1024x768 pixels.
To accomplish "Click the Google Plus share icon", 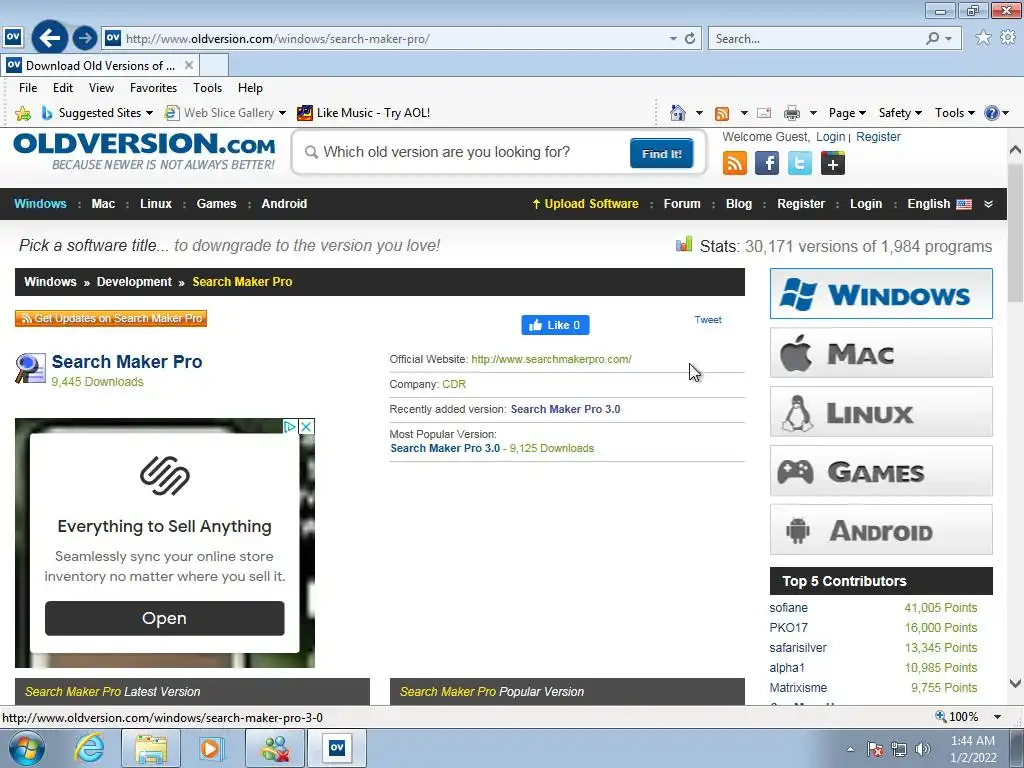I will coord(832,163).
